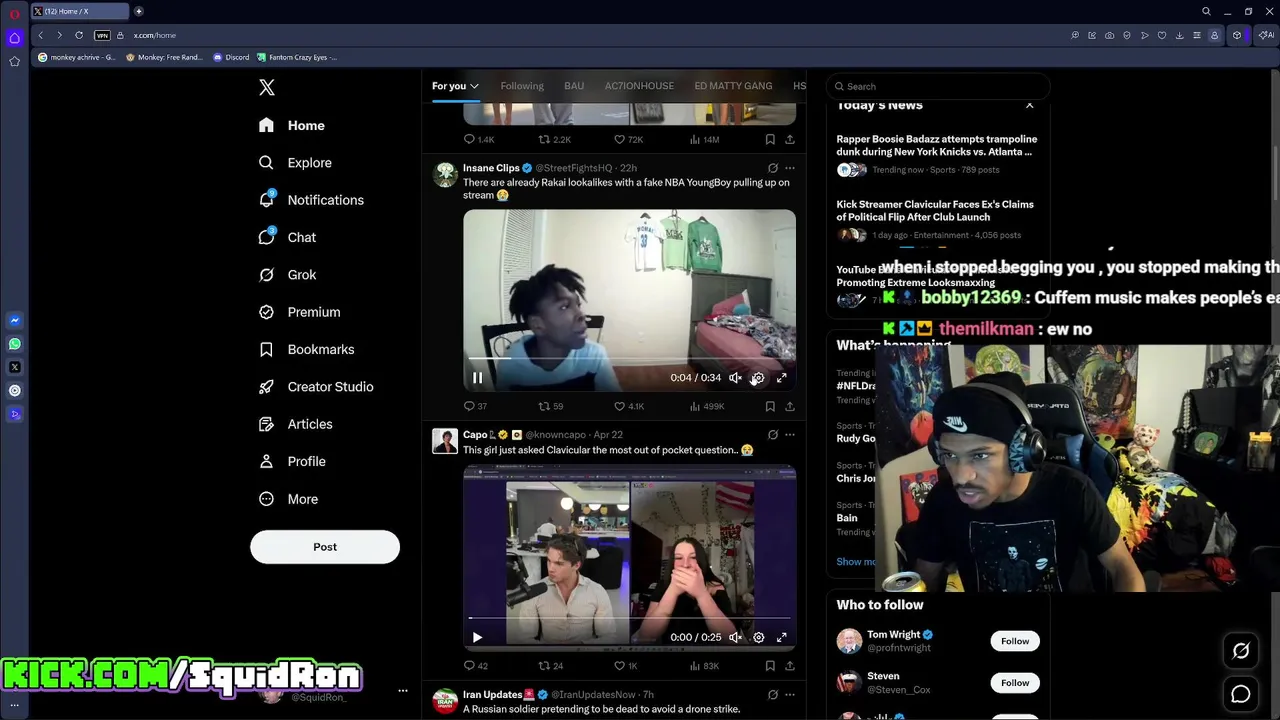The image size is (1280, 720).
Task: Seek on Capo video progress bar
Action: pos(629,618)
